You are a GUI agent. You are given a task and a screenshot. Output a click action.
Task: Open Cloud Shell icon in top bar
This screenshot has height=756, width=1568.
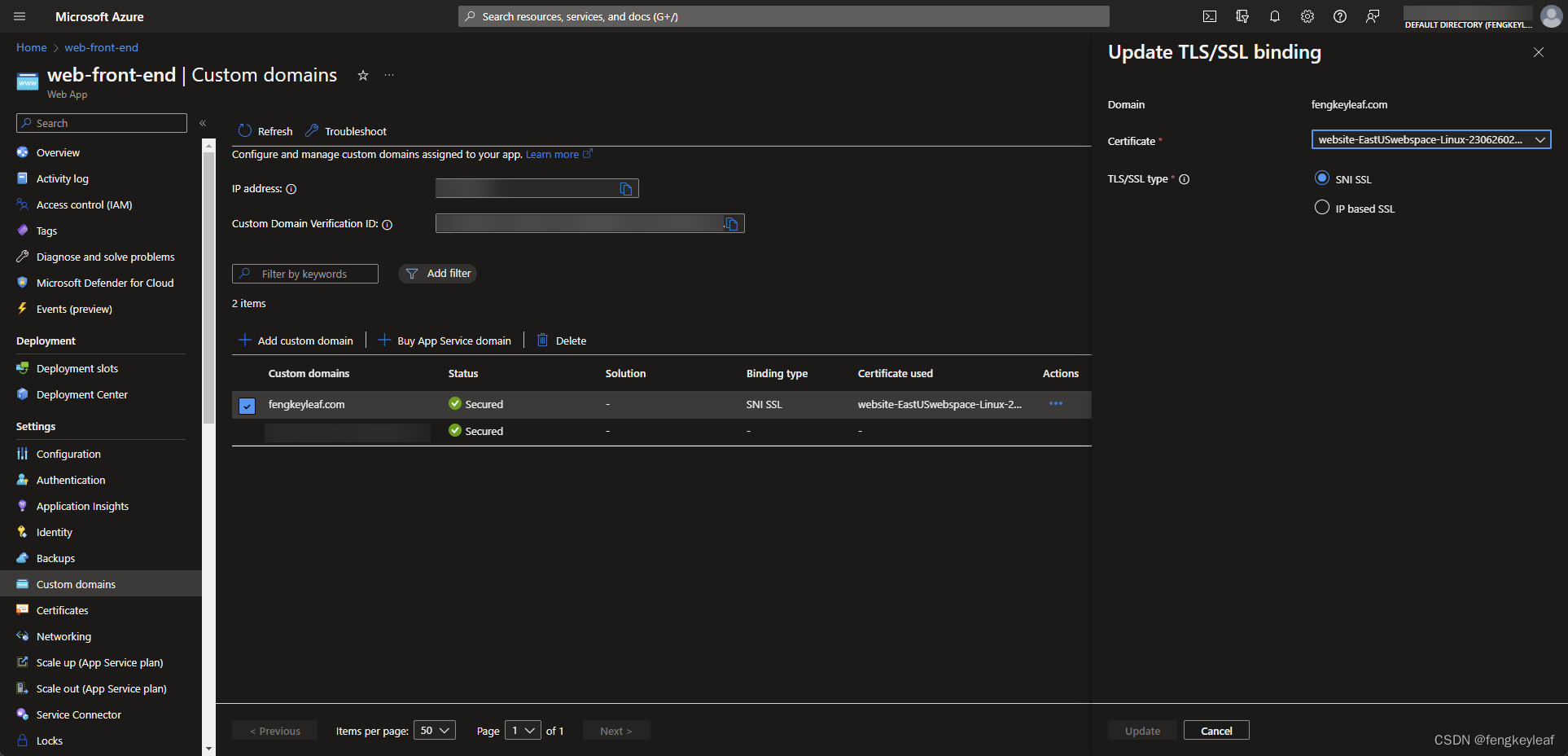(x=1210, y=16)
